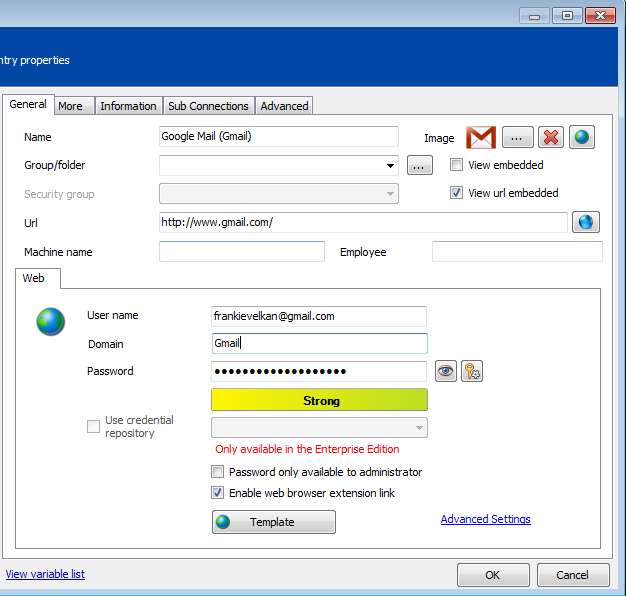
Task: Click the Password field
Action: click(x=319, y=371)
